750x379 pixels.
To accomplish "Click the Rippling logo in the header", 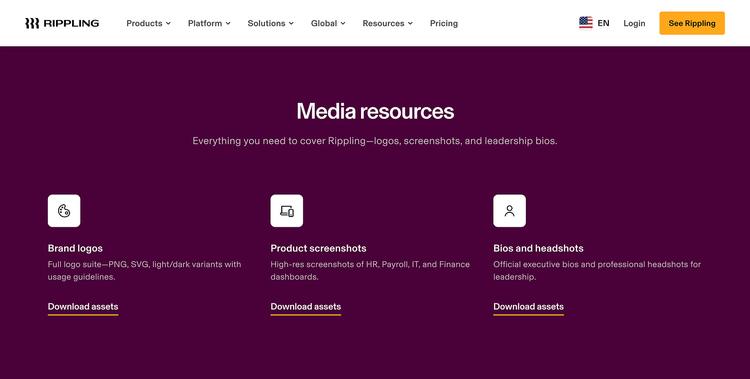I will 62,23.
